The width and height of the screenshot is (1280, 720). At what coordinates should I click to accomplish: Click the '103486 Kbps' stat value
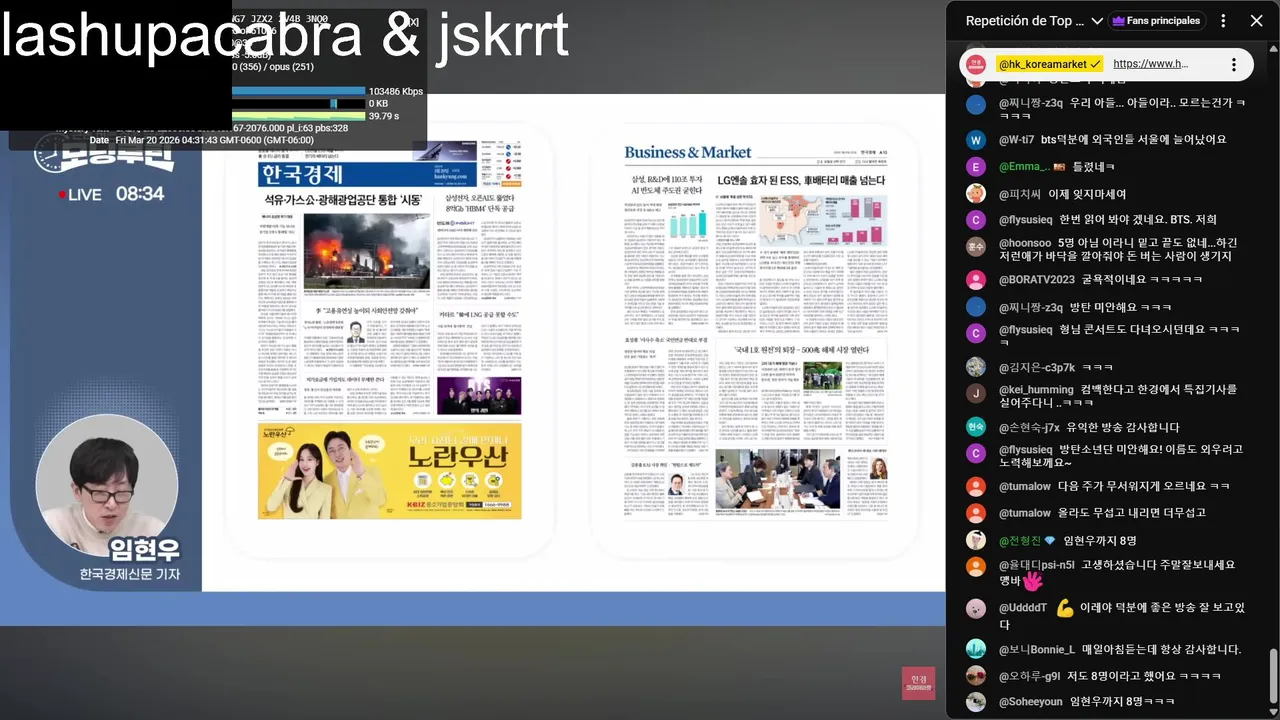point(395,91)
